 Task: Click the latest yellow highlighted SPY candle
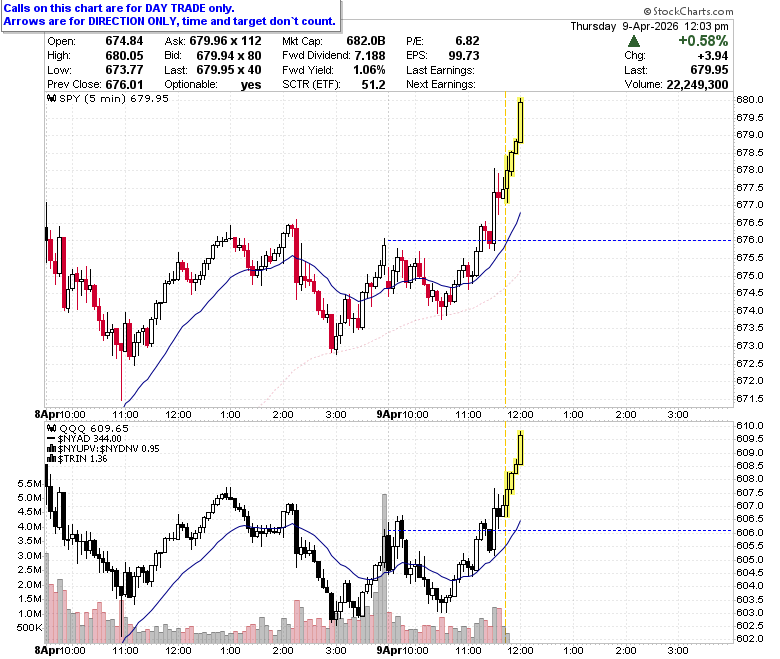[x=520, y=121]
